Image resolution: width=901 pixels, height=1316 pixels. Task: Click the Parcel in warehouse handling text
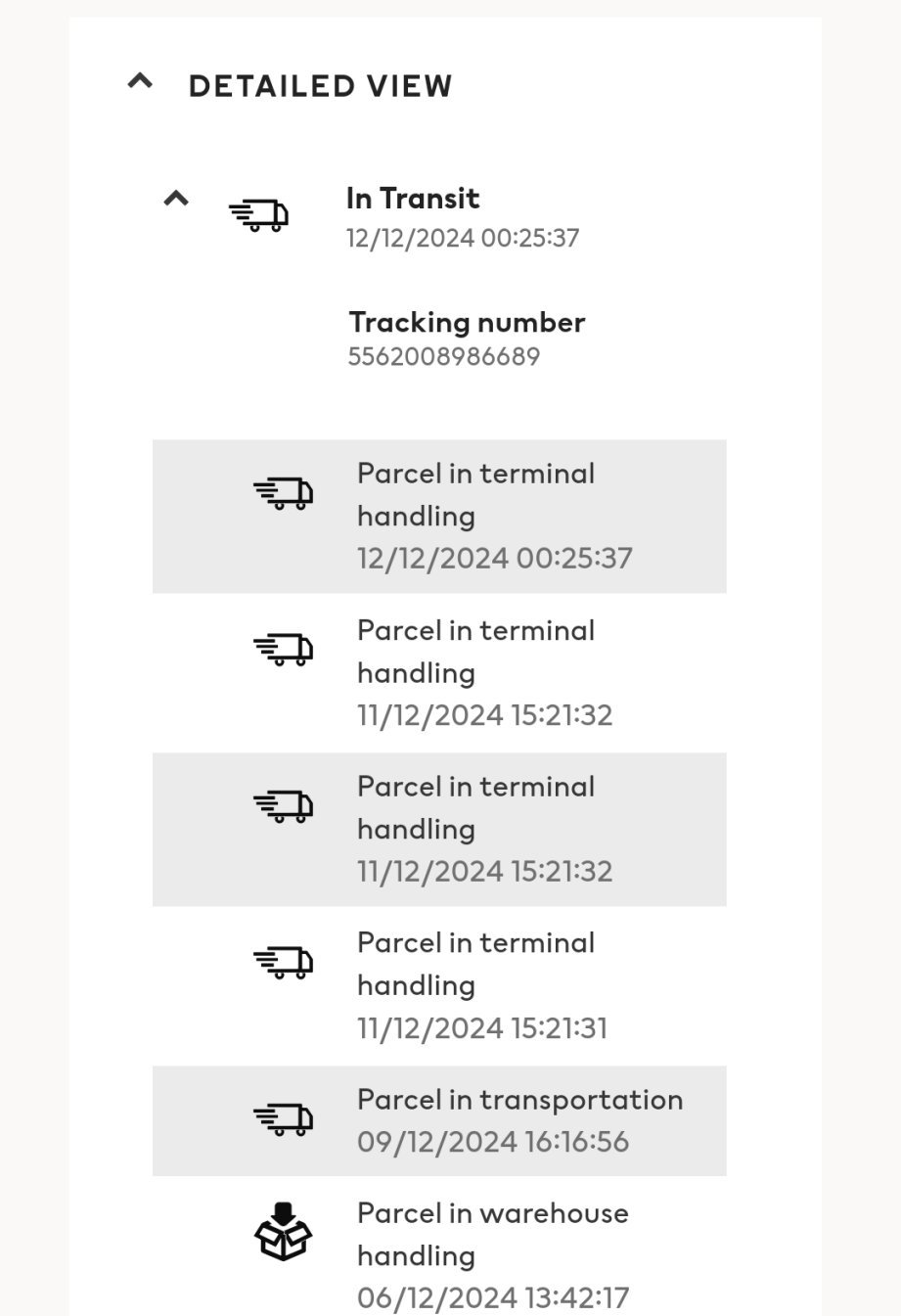(x=492, y=1233)
